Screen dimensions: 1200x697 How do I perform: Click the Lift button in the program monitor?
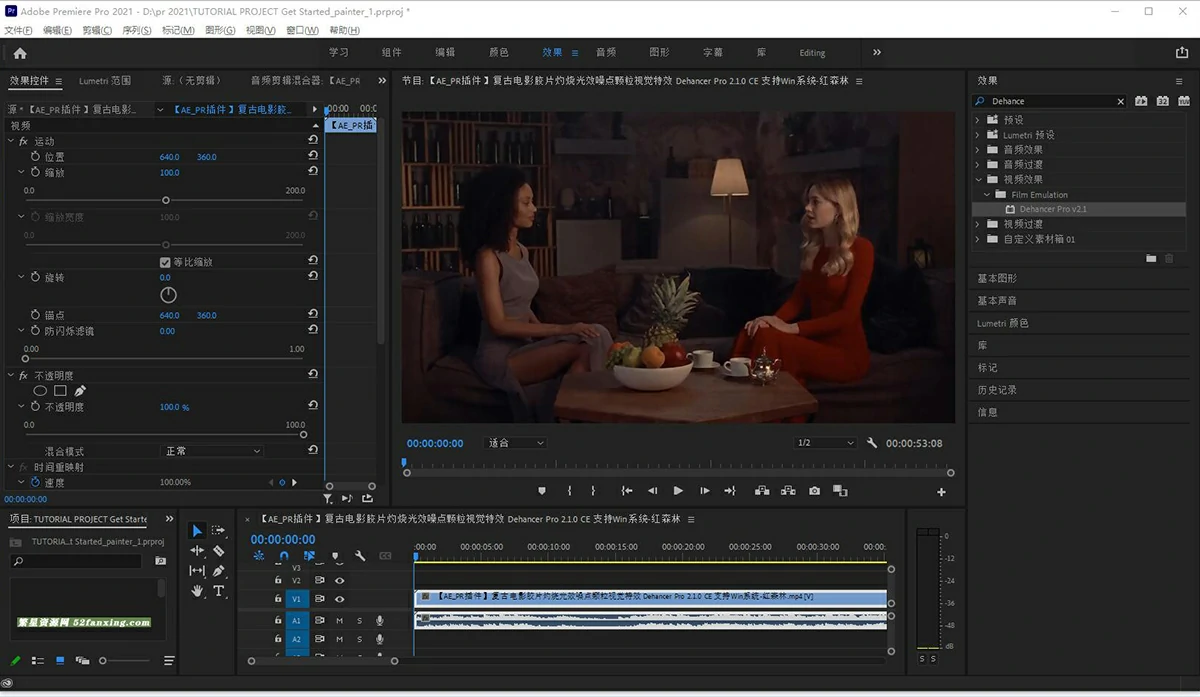click(762, 491)
